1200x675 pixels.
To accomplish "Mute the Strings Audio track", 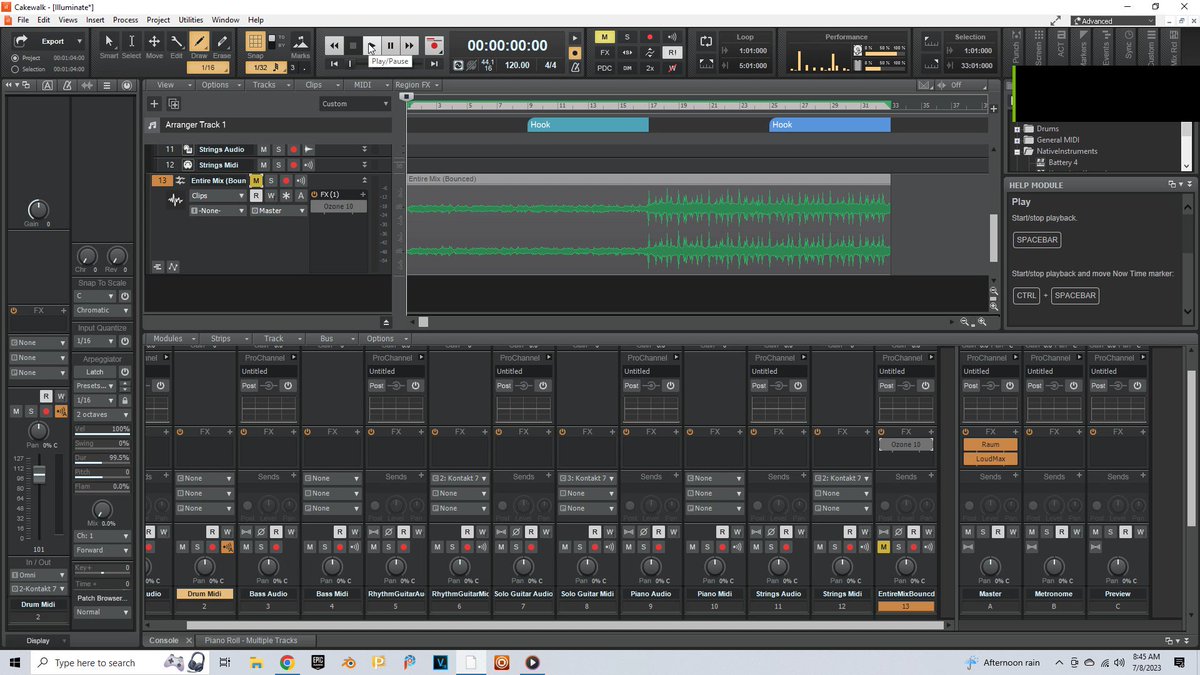I will 263,149.
